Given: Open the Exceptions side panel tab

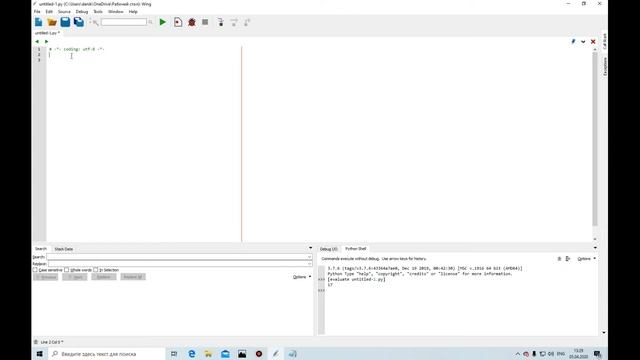Looking at the screenshot, I should pyautogui.click(x=604, y=67).
